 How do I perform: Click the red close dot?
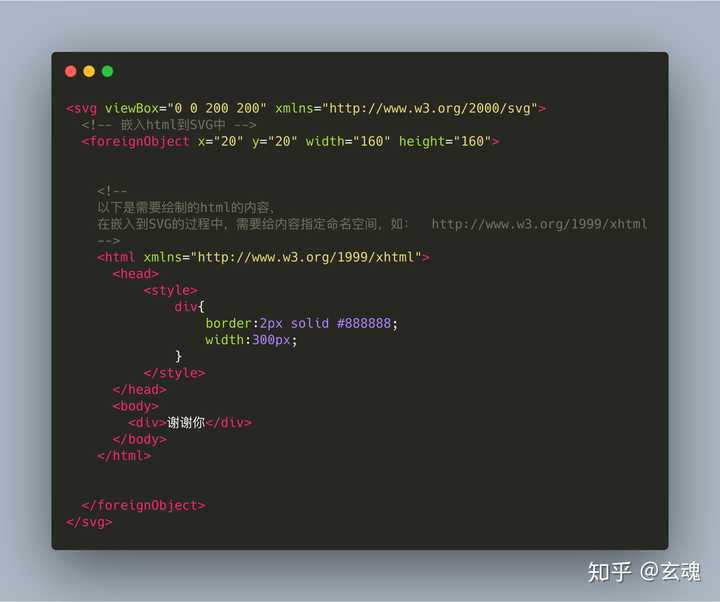[x=71, y=71]
